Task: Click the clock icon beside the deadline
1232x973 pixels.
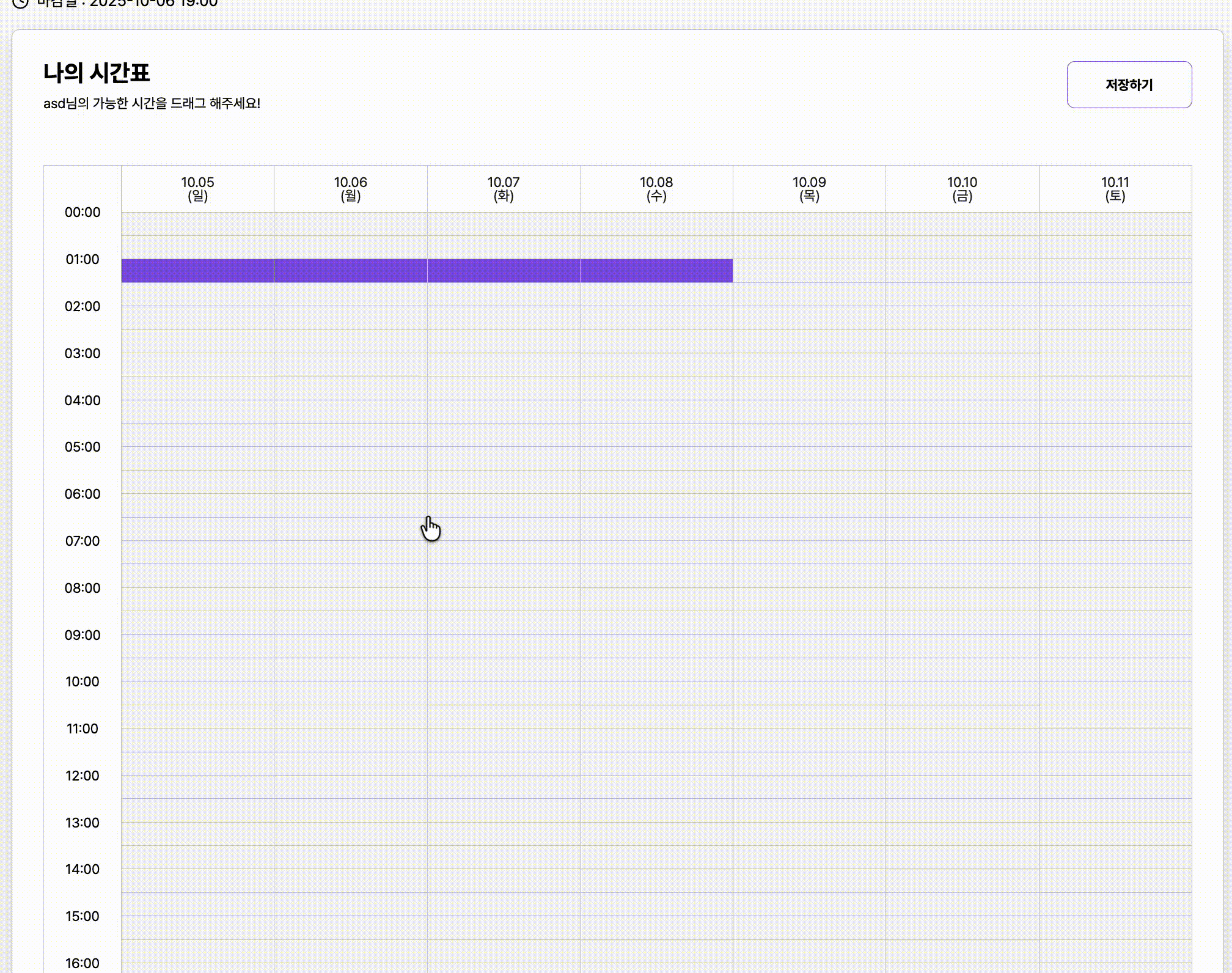Action: (20, 2)
